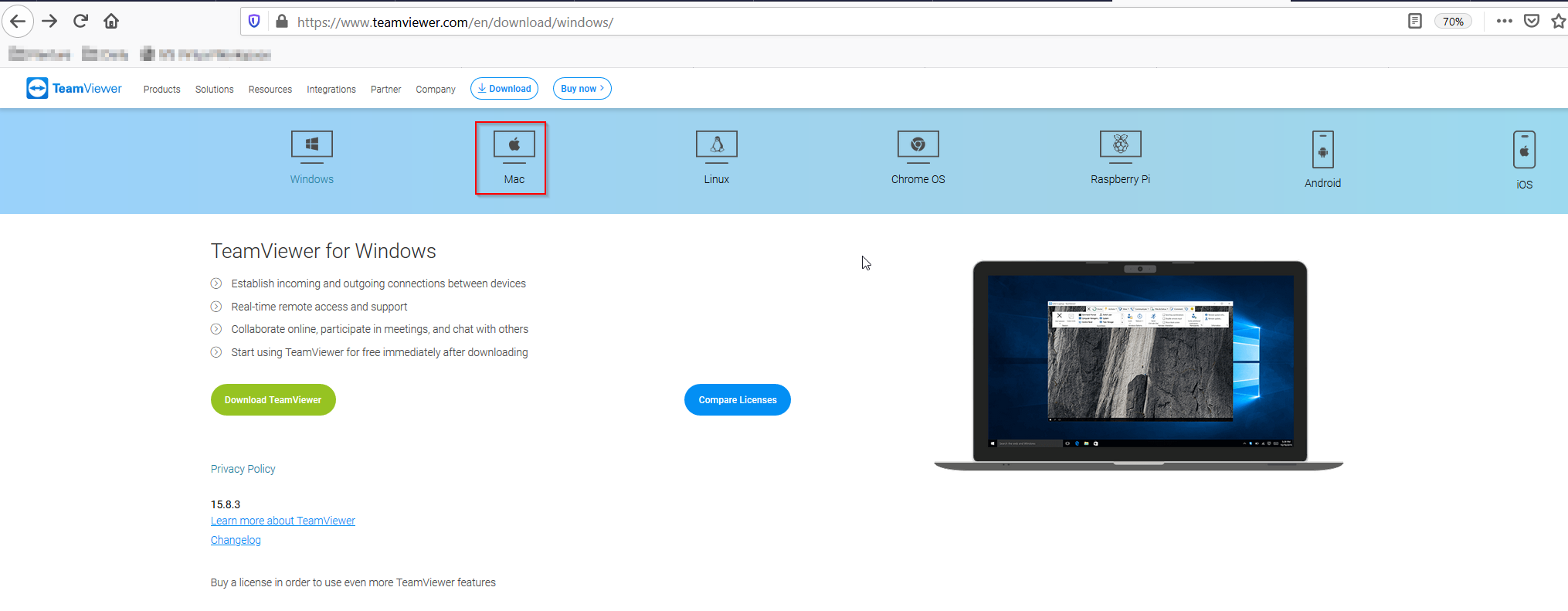Toggle Reader View icon in address bar

[1414, 22]
